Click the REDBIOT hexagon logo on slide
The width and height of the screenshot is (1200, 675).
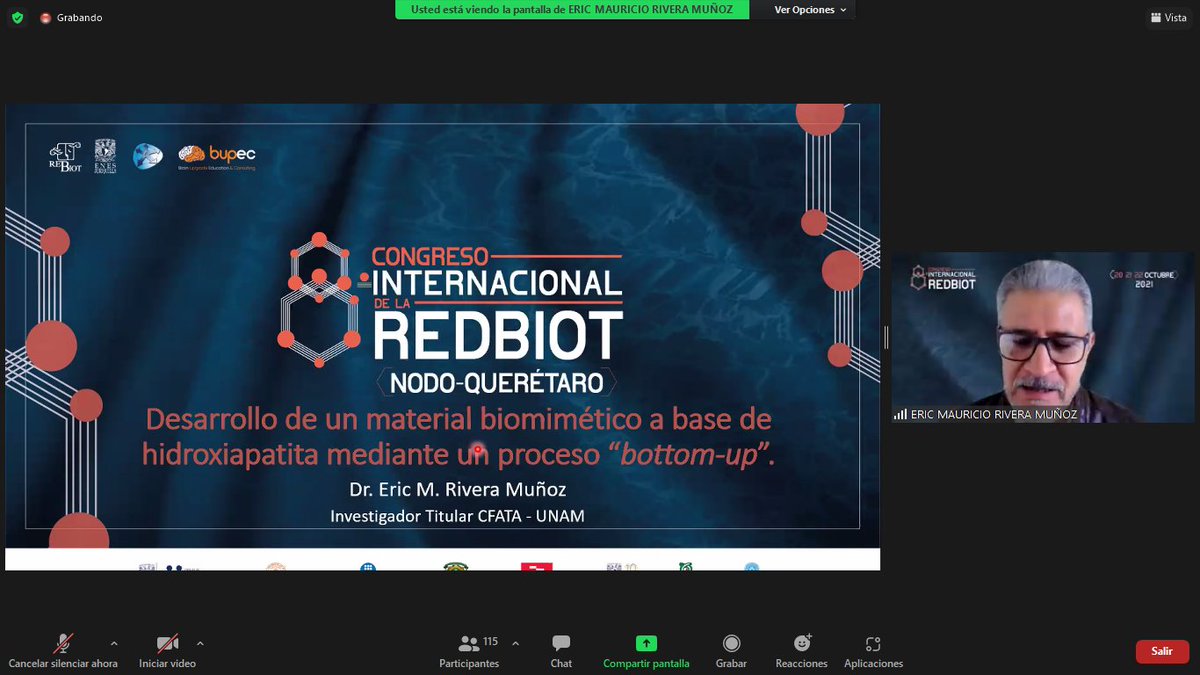click(x=319, y=301)
